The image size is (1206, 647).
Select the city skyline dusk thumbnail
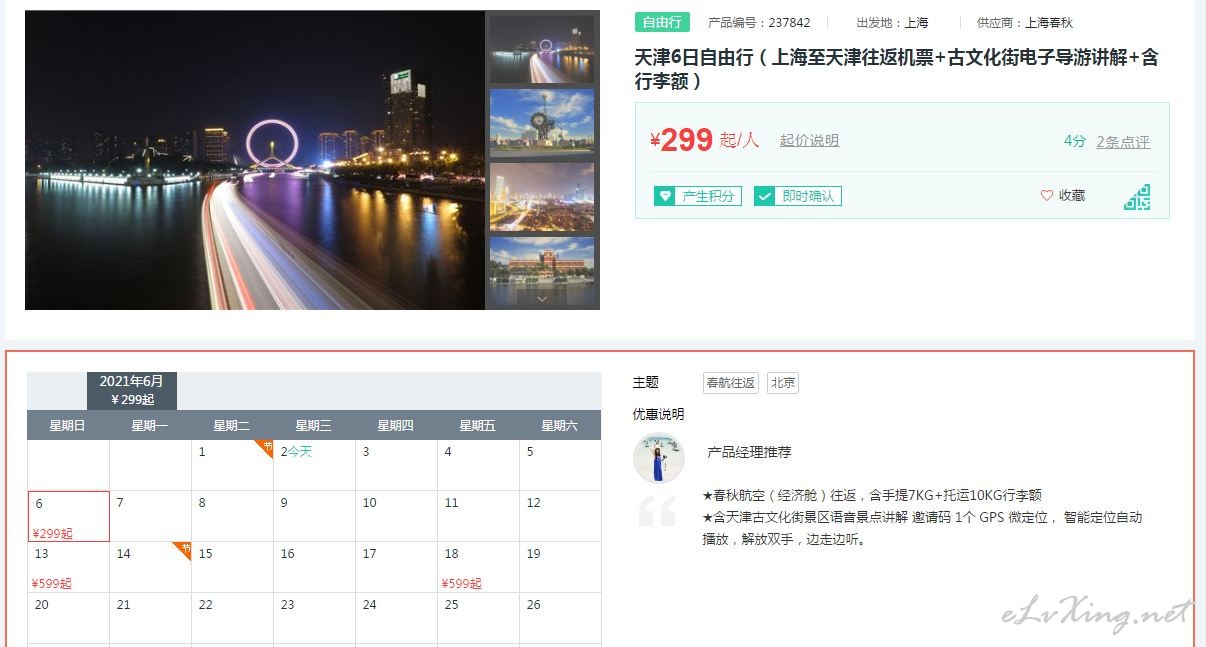pyautogui.click(x=542, y=197)
